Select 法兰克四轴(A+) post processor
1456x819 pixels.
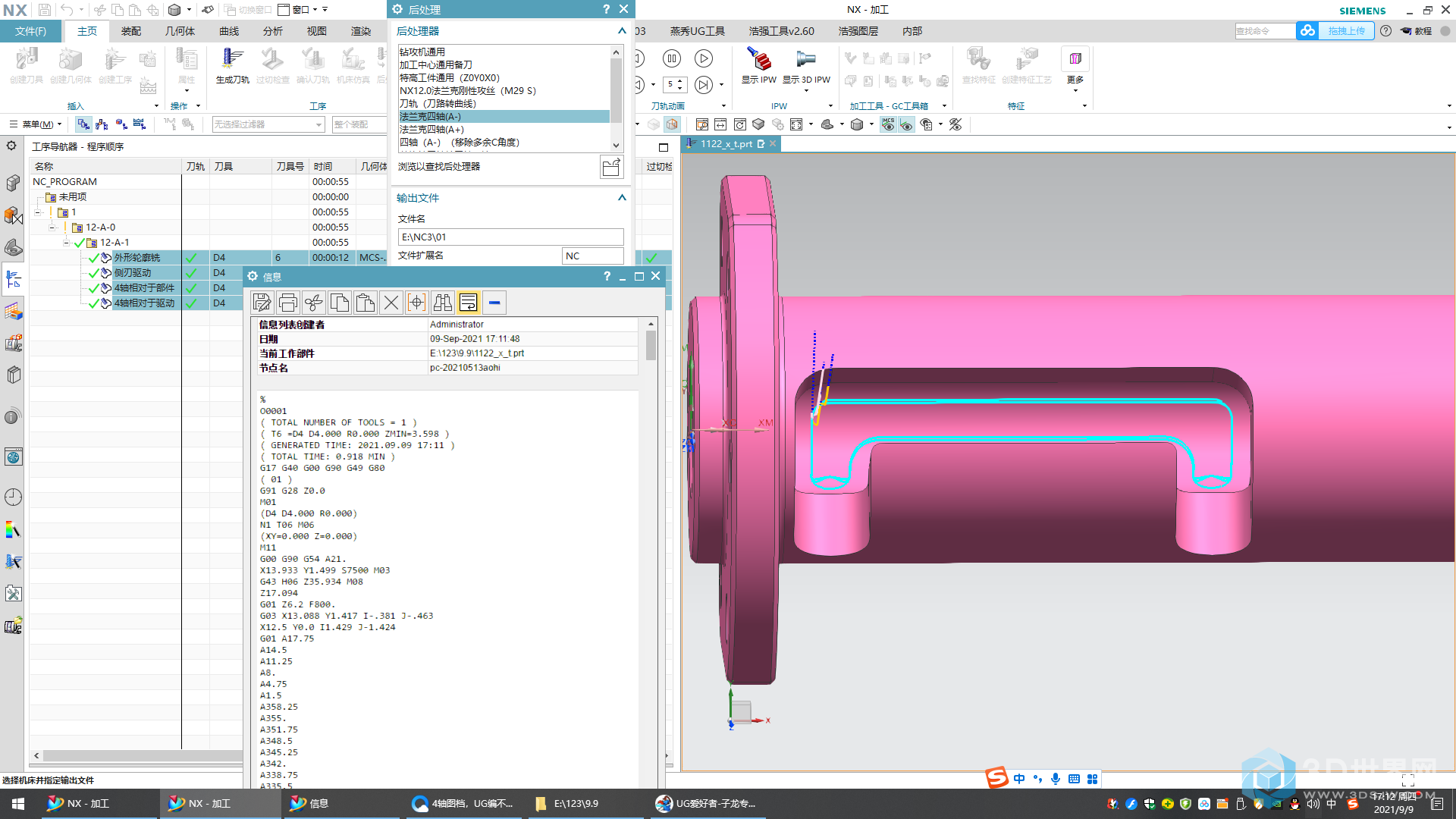click(504, 130)
